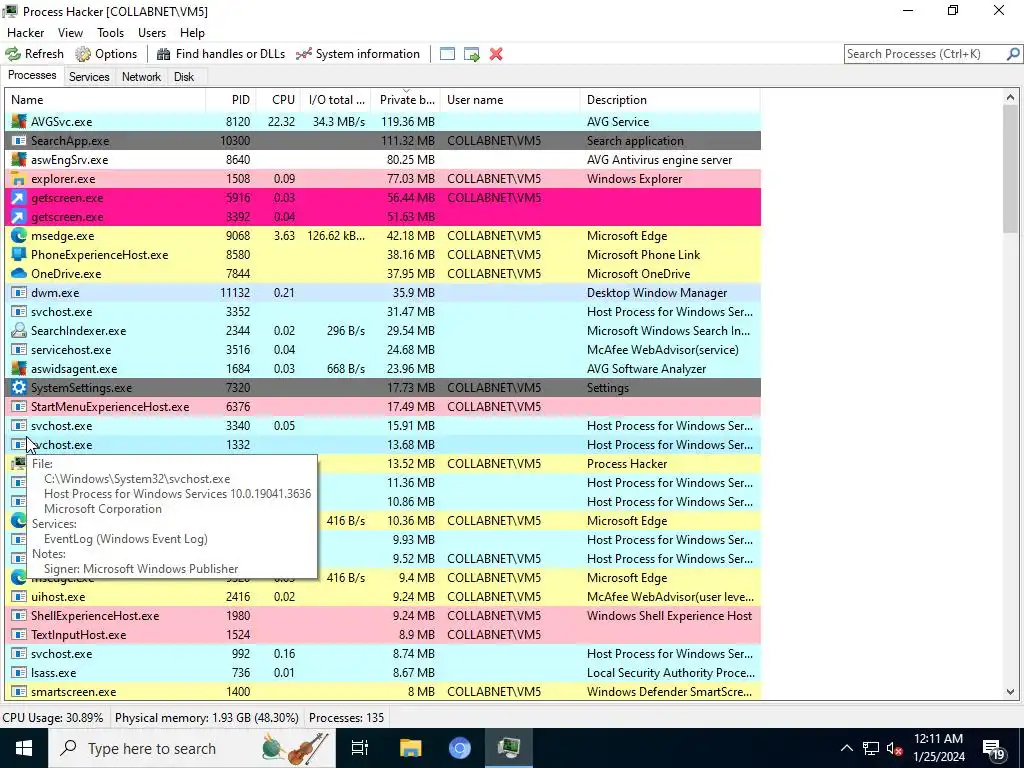Screen dimensions: 1024x768
Task: Click scrollbar up arrow in process list
Action: pos(1010,98)
